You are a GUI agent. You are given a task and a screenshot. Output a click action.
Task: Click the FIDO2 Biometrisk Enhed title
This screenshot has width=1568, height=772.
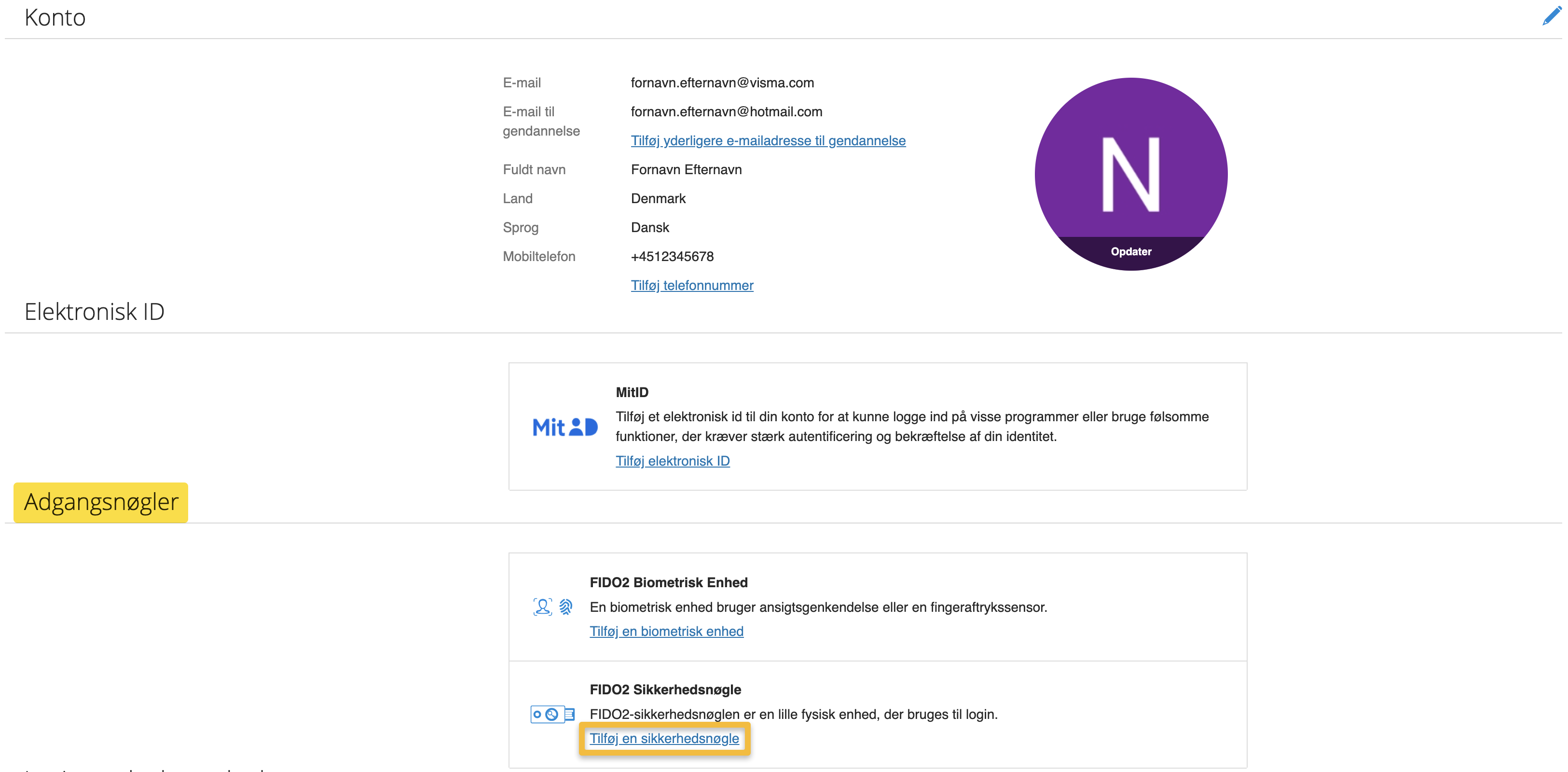[x=668, y=583]
